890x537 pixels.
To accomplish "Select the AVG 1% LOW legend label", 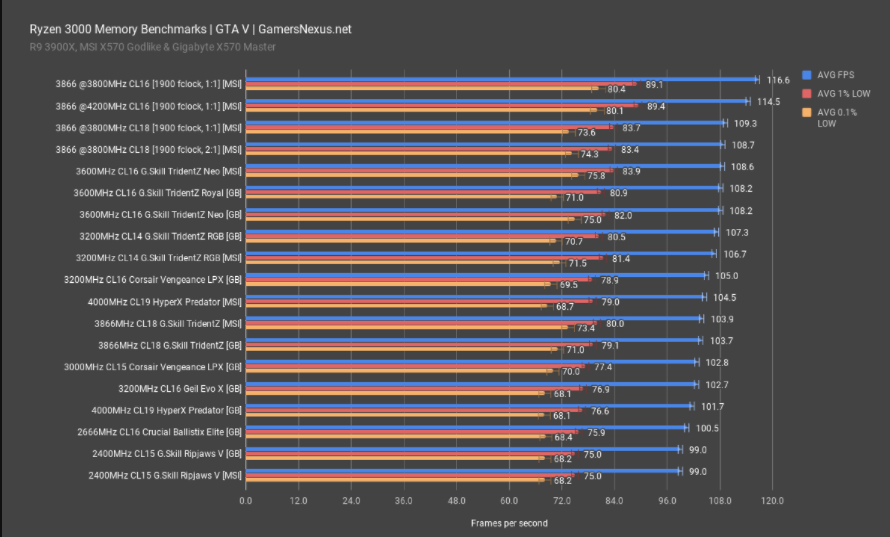I will click(844, 93).
